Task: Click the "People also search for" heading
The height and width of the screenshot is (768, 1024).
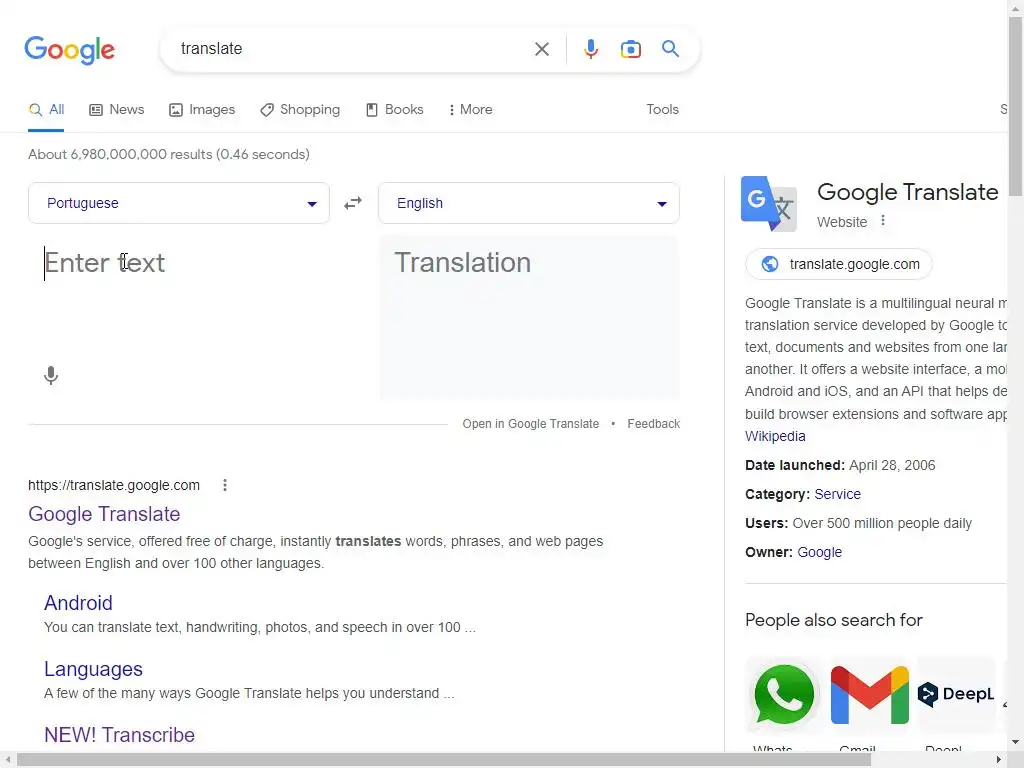Action: coord(833,620)
